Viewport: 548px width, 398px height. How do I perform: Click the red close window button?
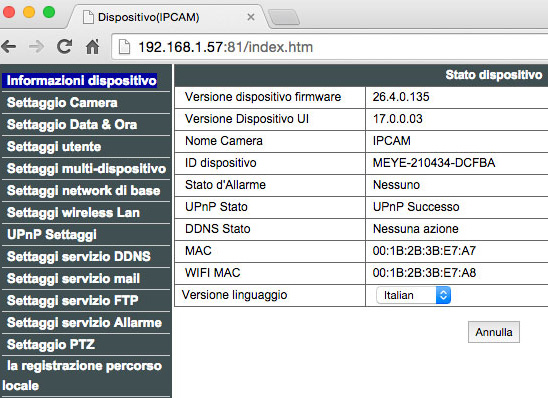(8, 12)
